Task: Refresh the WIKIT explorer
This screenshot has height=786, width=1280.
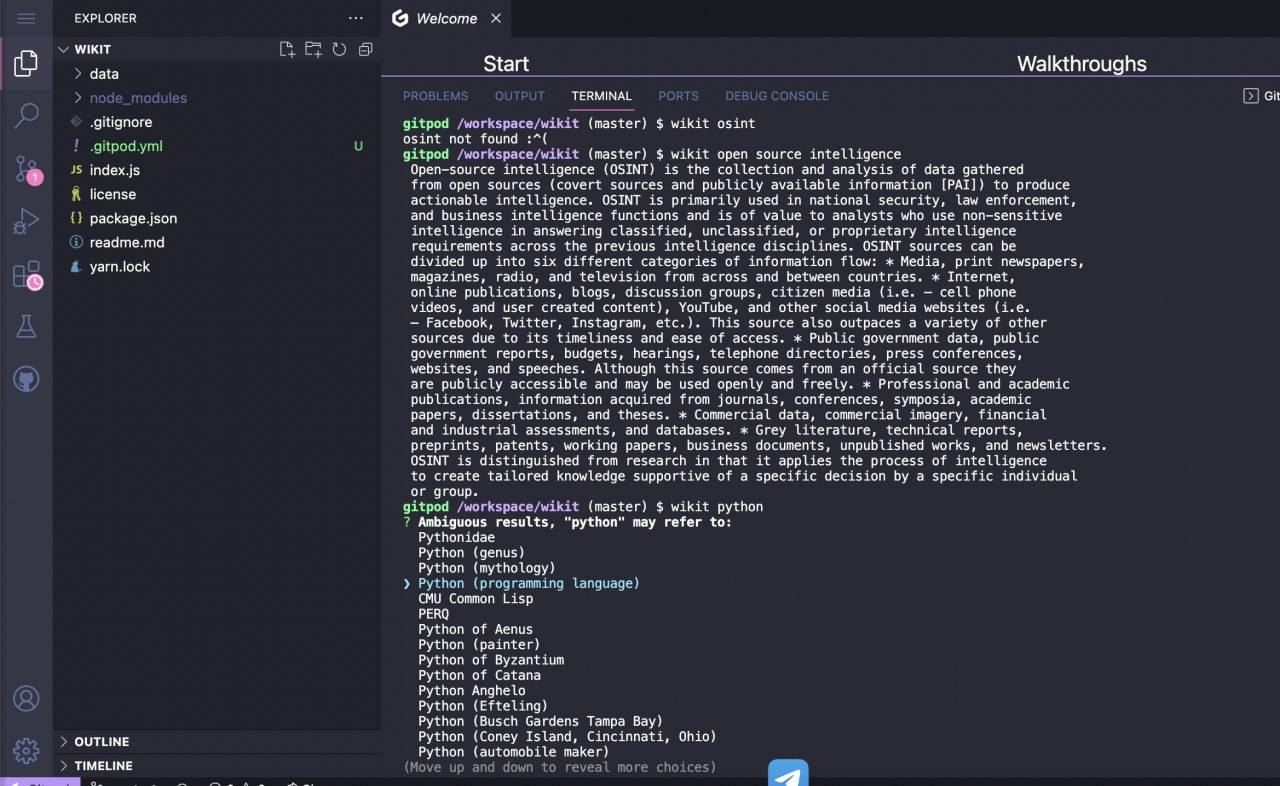Action: pos(339,49)
